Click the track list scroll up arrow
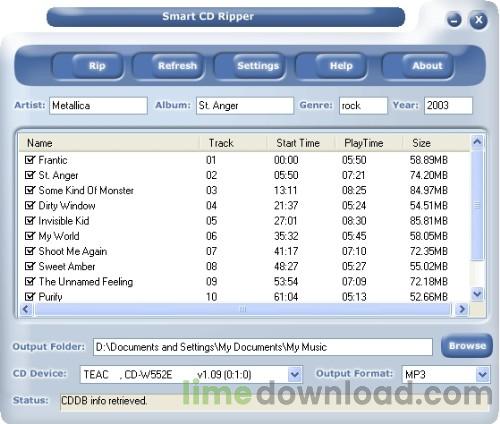The width and height of the screenshot is (500, 424). click(x=477, y=142)
